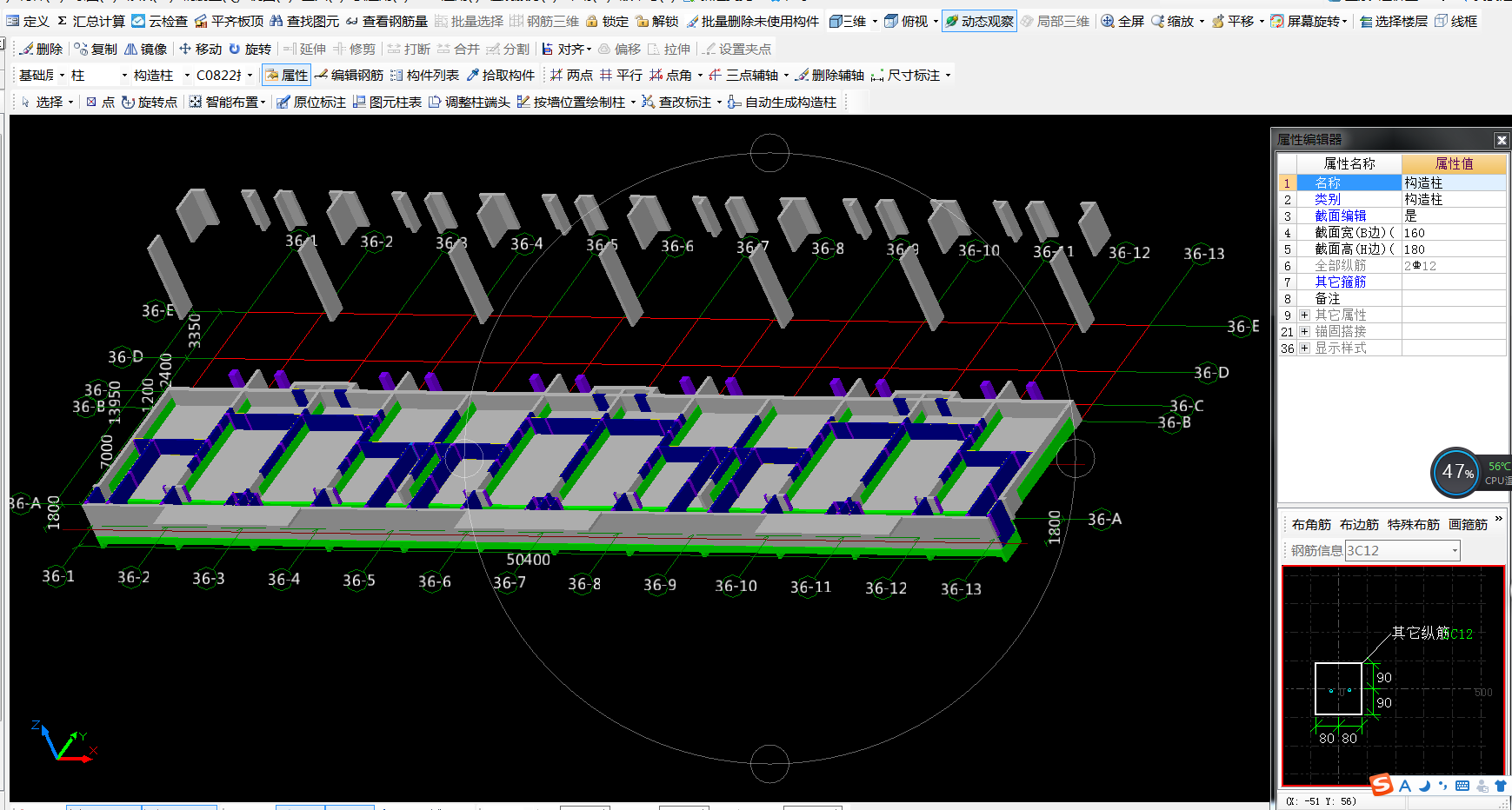This screenshot has width=1512, height=810.
Task: Select 平行 parallel axis tool
Action: [621, 76]
